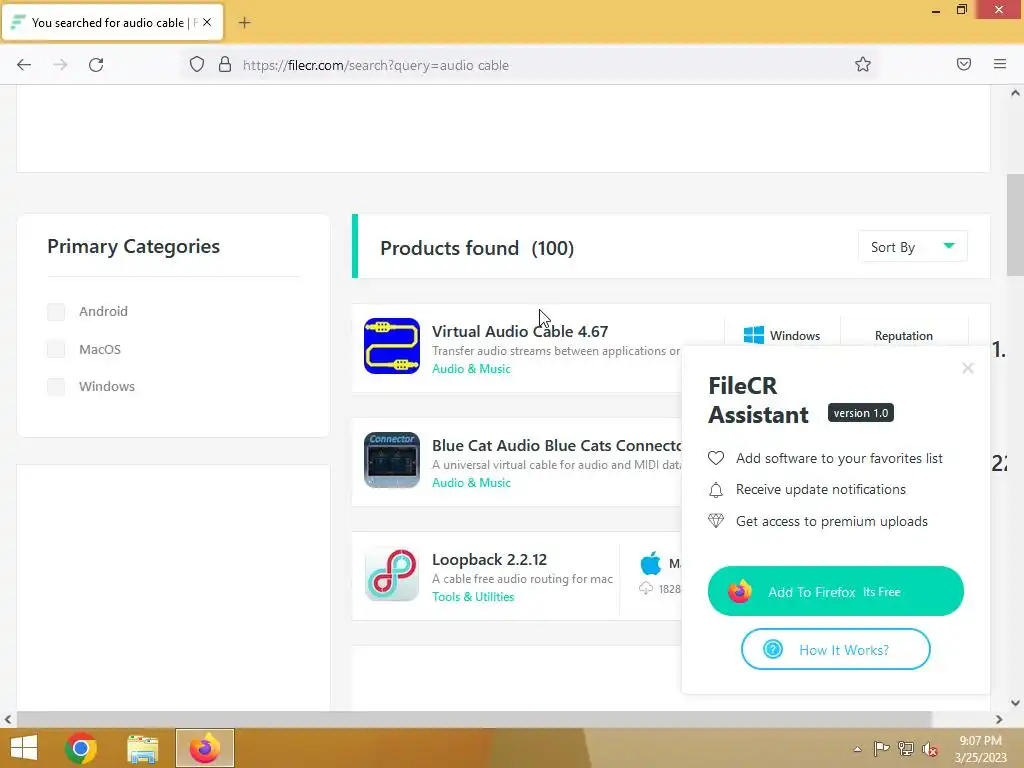This screenshot has width=1024, height=768.
Task: Open Virtual Audio Cable 4.67 title
Action: 520,331
